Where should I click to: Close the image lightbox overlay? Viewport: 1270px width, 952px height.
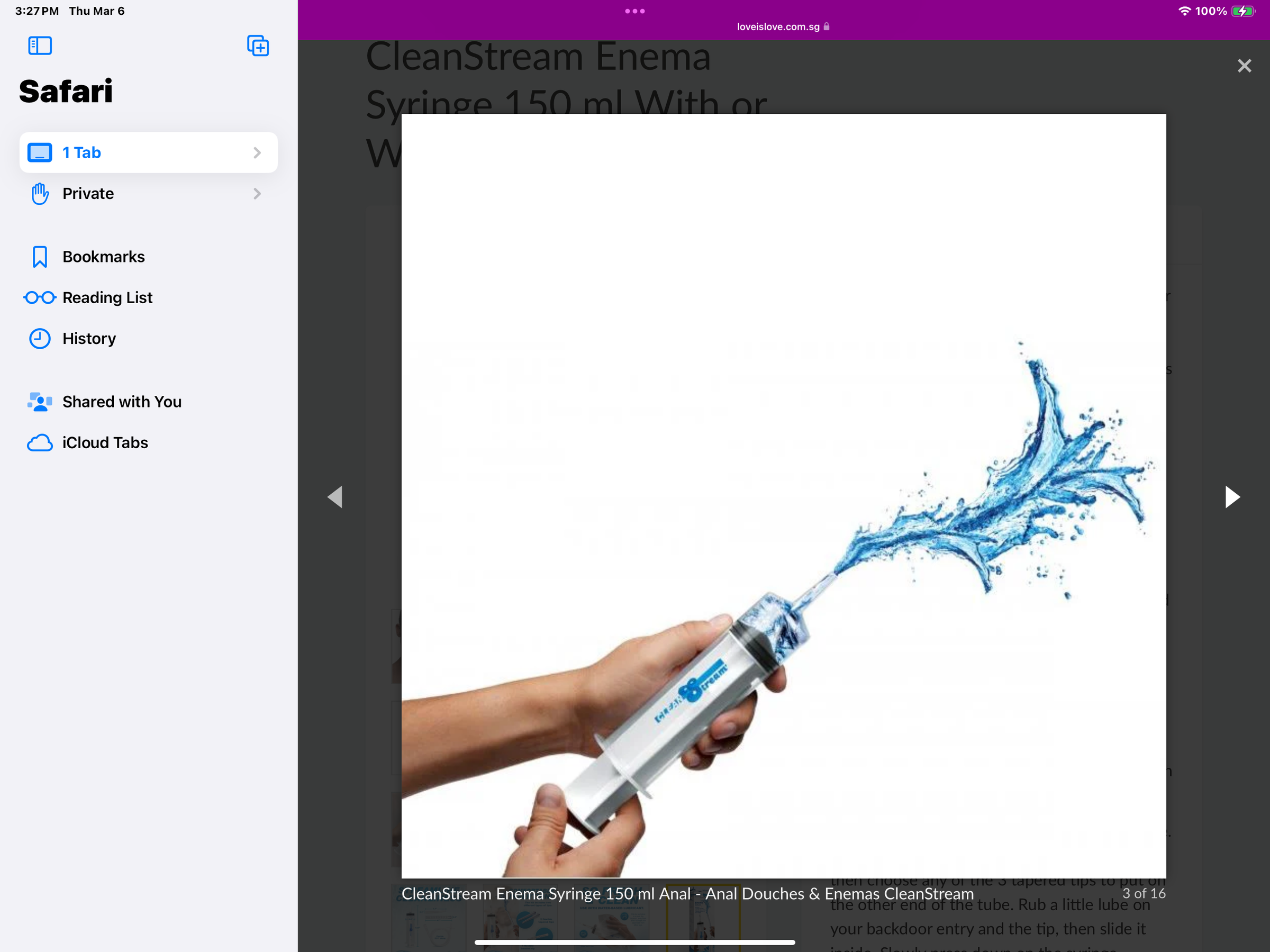tap(1244, 66)
